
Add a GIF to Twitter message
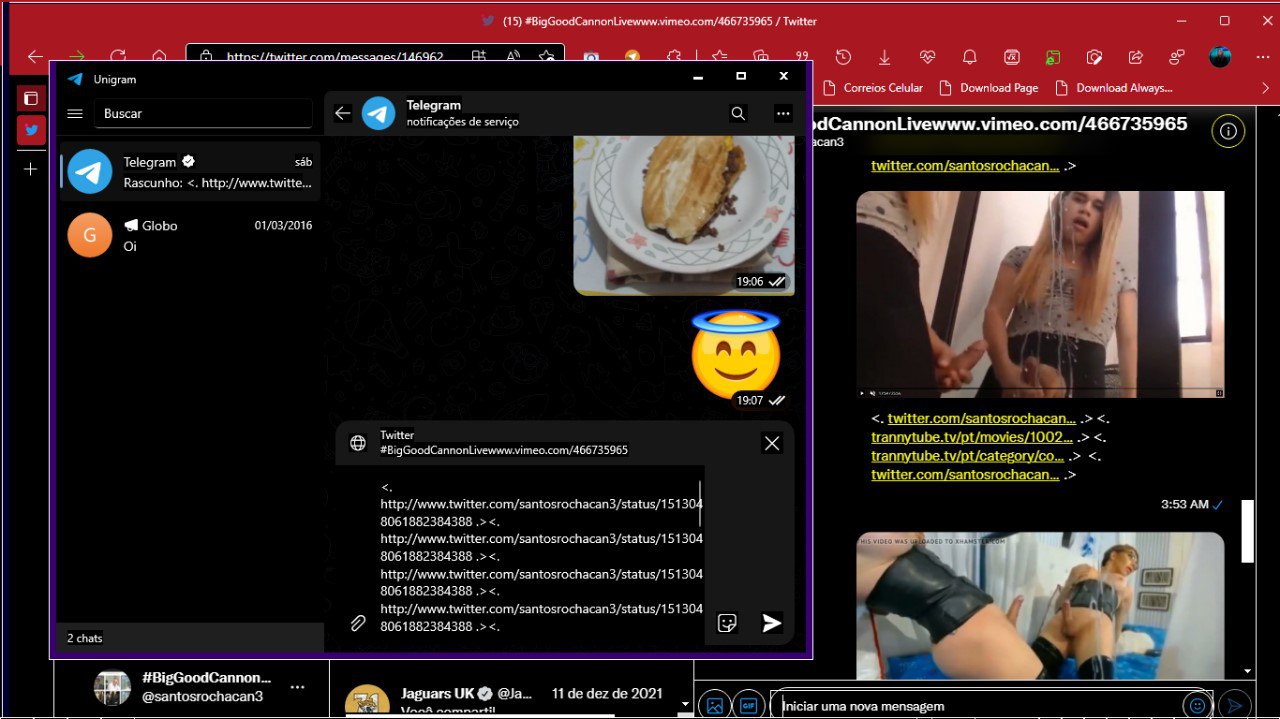coord(748,705)
